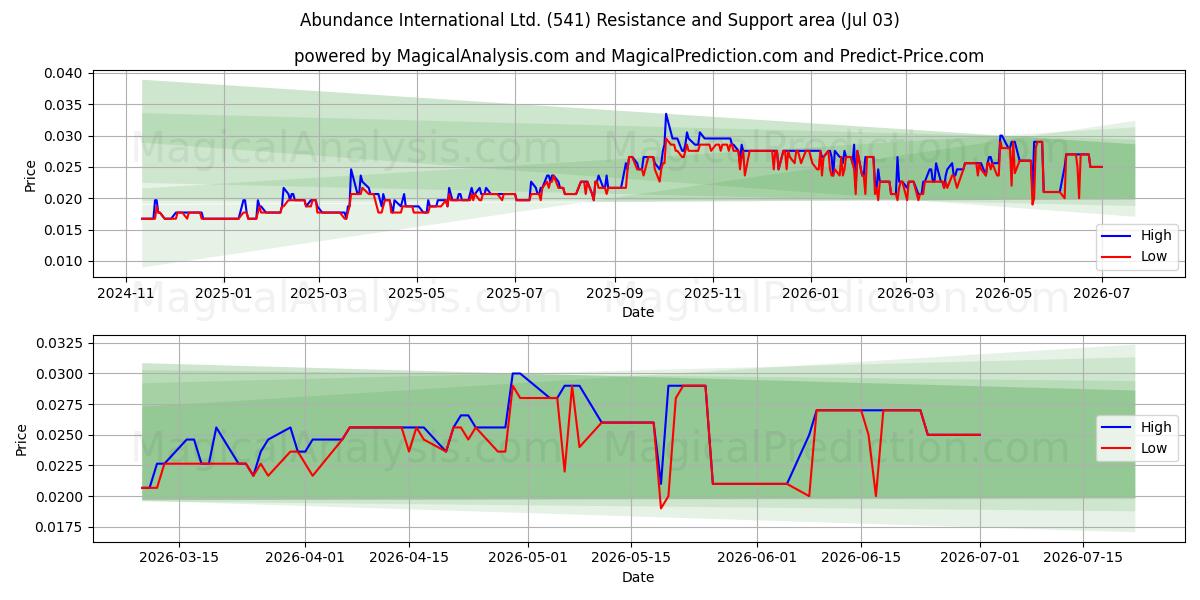Click the '2026-05-01' bottom x-axis tick
The width and height of the screenshot is (1200, 600).
[x=527, y=558]
